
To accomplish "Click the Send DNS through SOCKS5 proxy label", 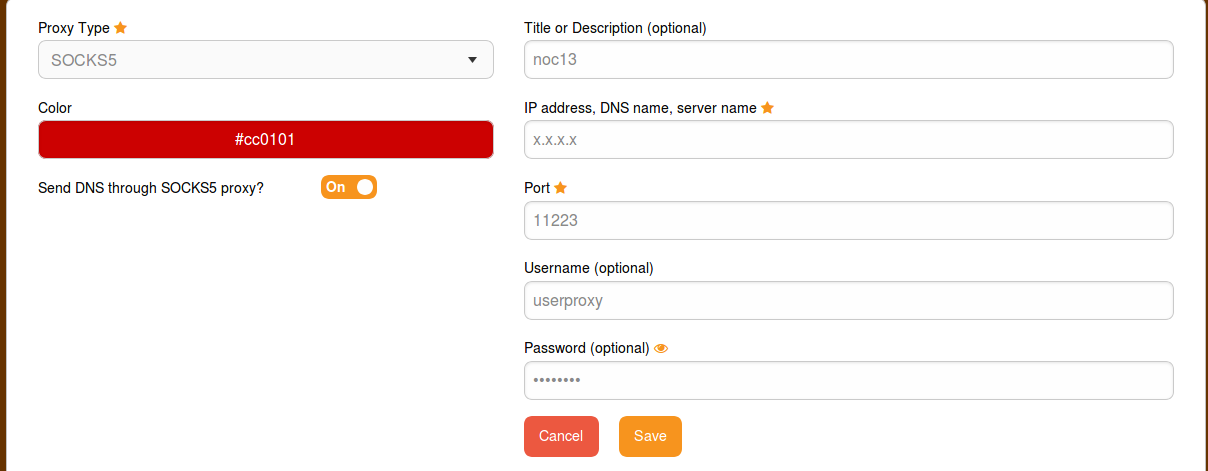I will pyautogui.click(x=151, y=188).
